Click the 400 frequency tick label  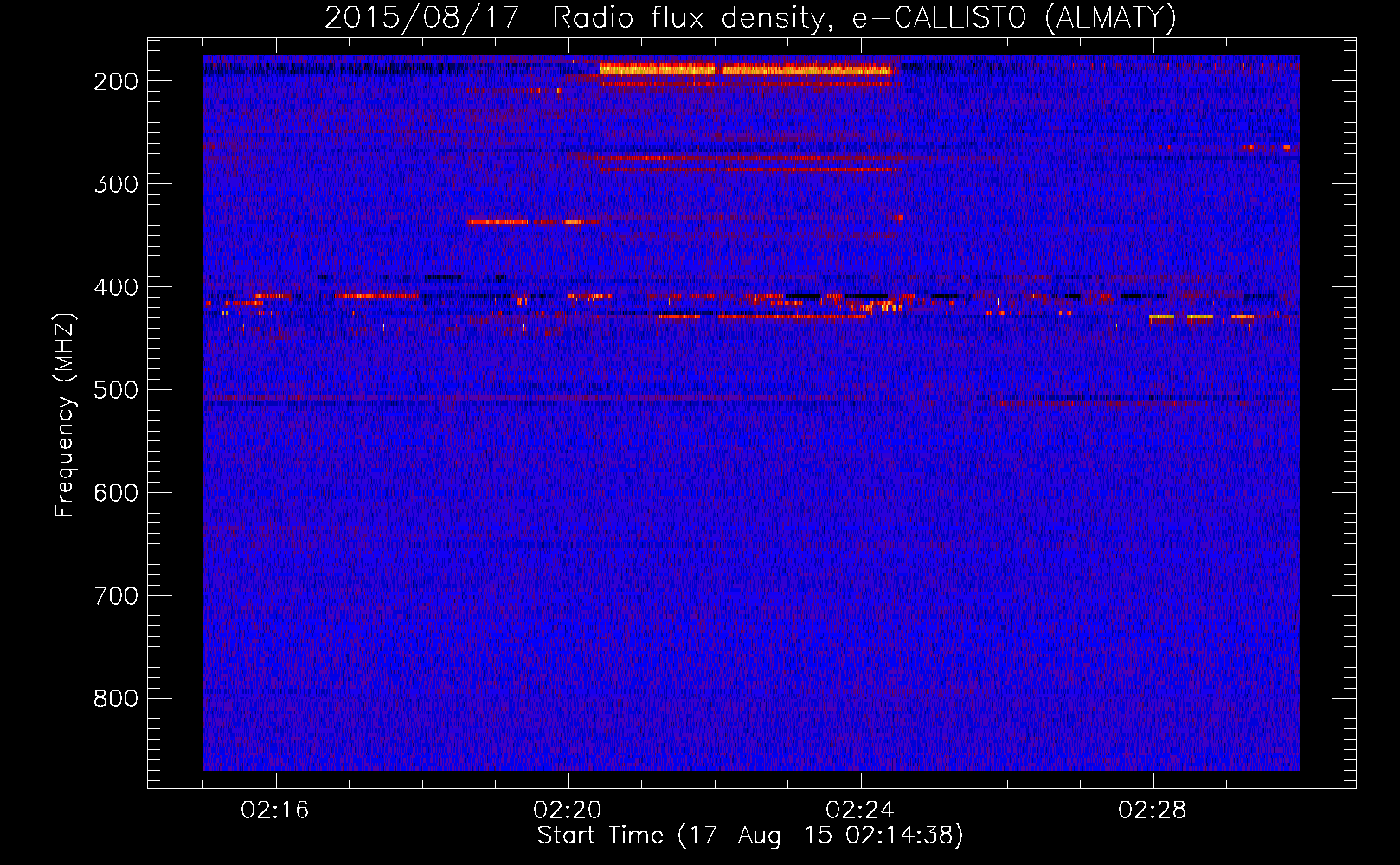pos(116,287)
